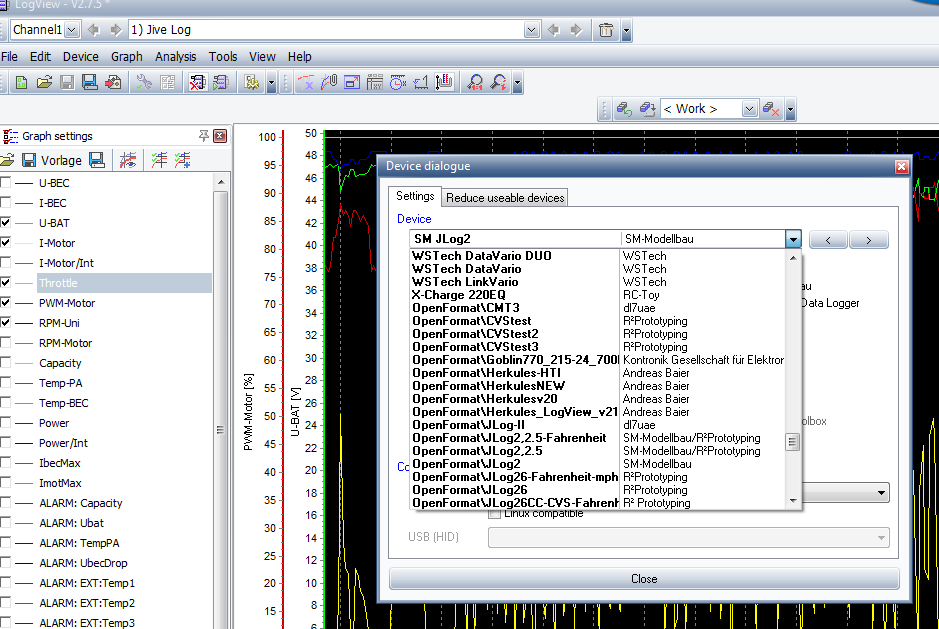This screenshot has width=939, height=629.
Task: Click the blue save-as floppy icon
Action: [90, 83]
